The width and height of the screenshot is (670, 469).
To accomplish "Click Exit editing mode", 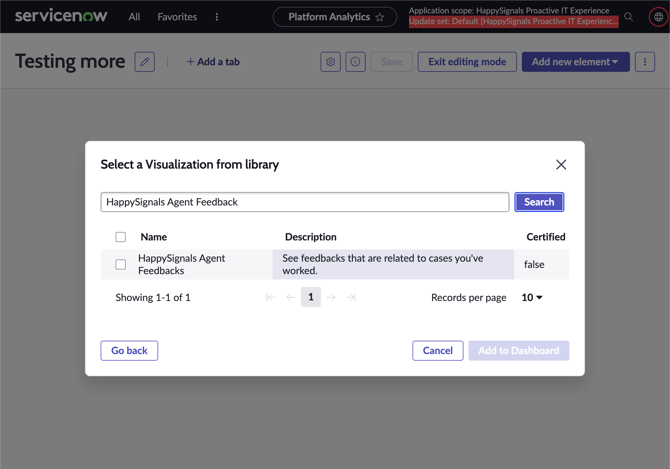I will click(x=467, y=62).
